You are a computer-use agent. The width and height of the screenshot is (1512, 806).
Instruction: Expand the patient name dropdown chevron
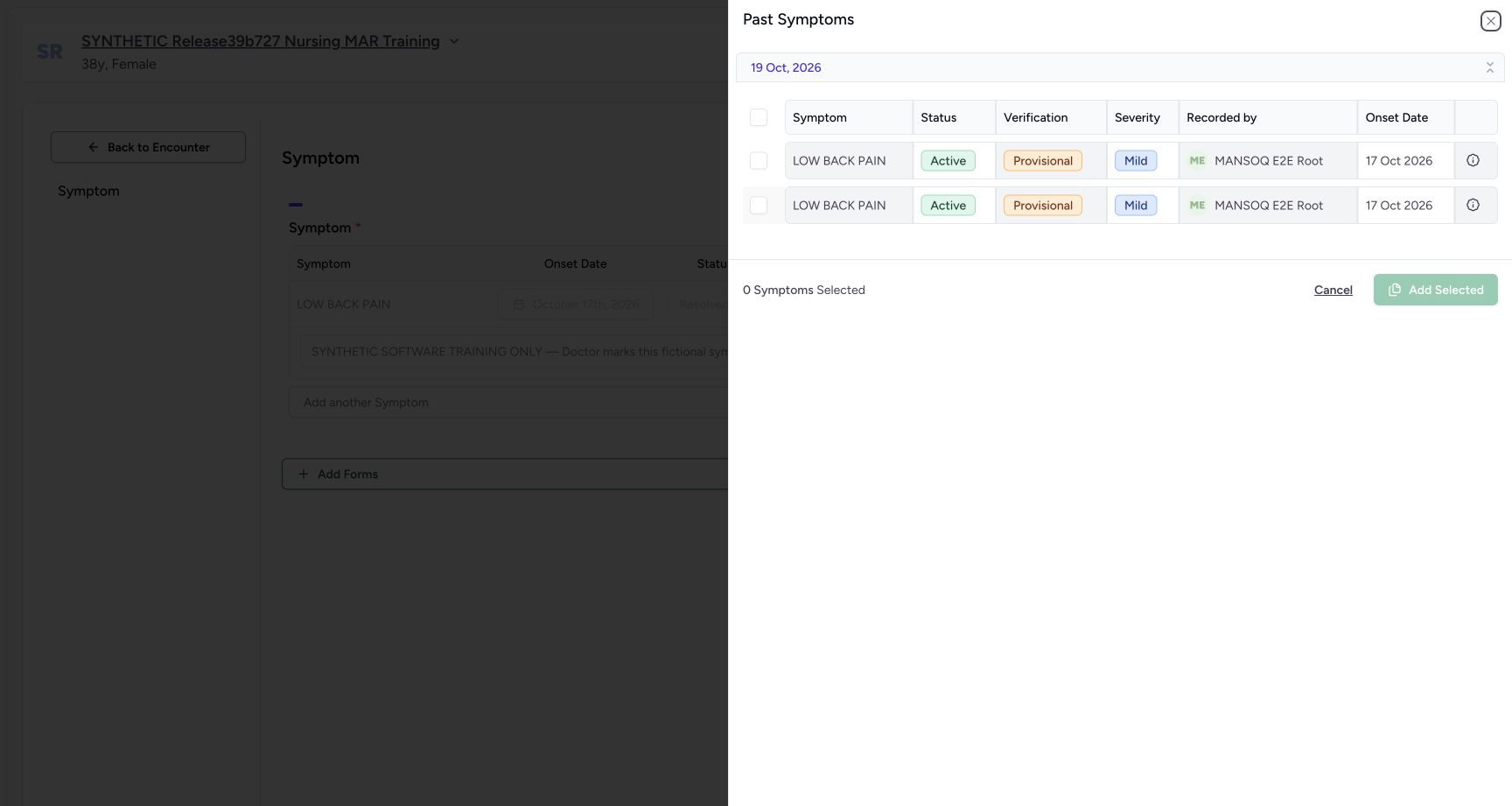click(x=454, y=41)
